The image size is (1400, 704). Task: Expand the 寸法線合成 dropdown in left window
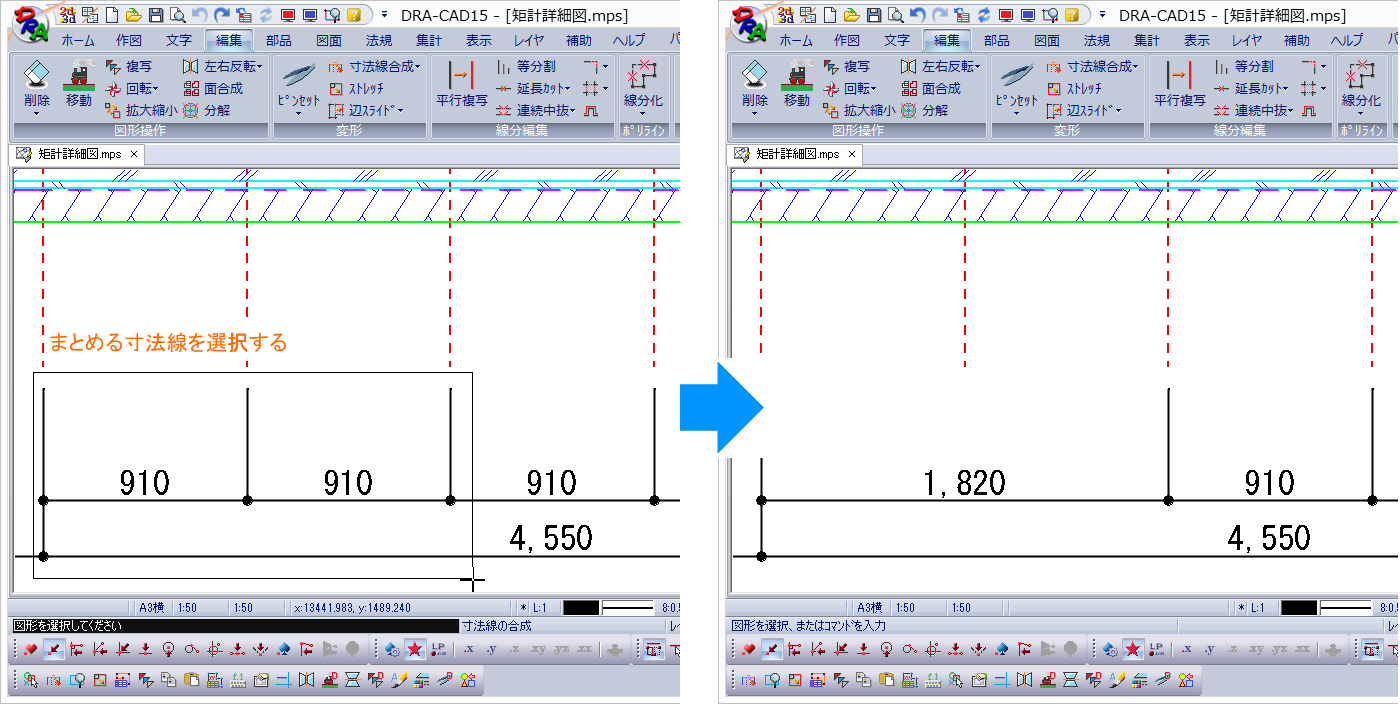419,67
